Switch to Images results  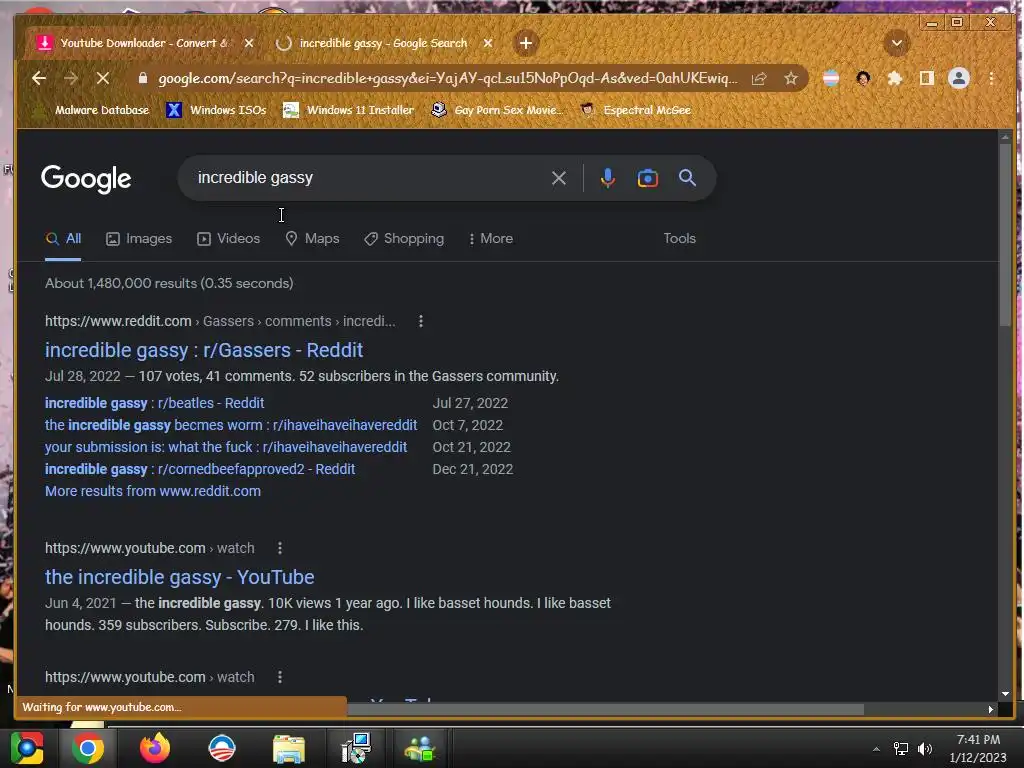pos(139,238)
